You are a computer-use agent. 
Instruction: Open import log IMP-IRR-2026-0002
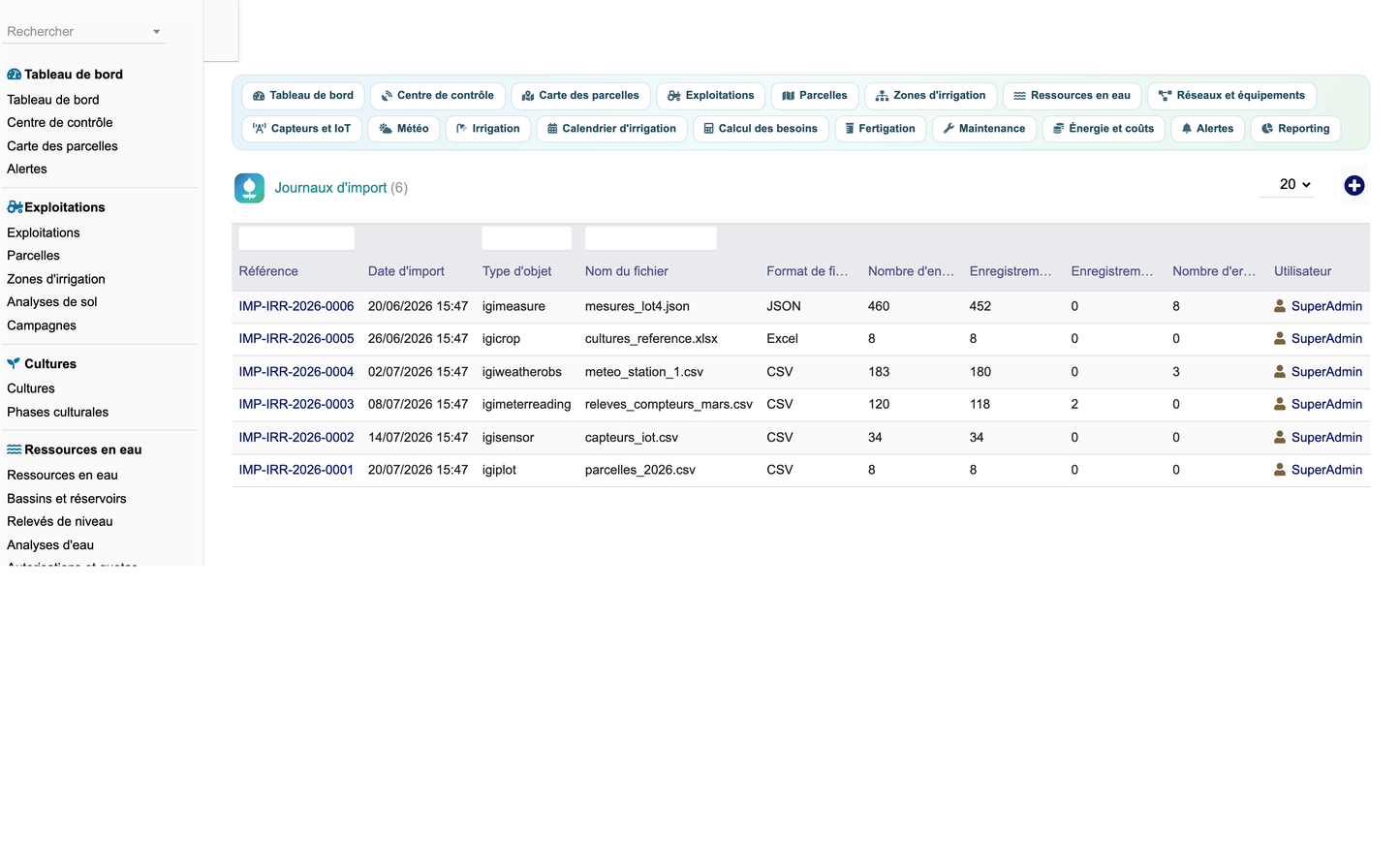(x=296, y=437)
